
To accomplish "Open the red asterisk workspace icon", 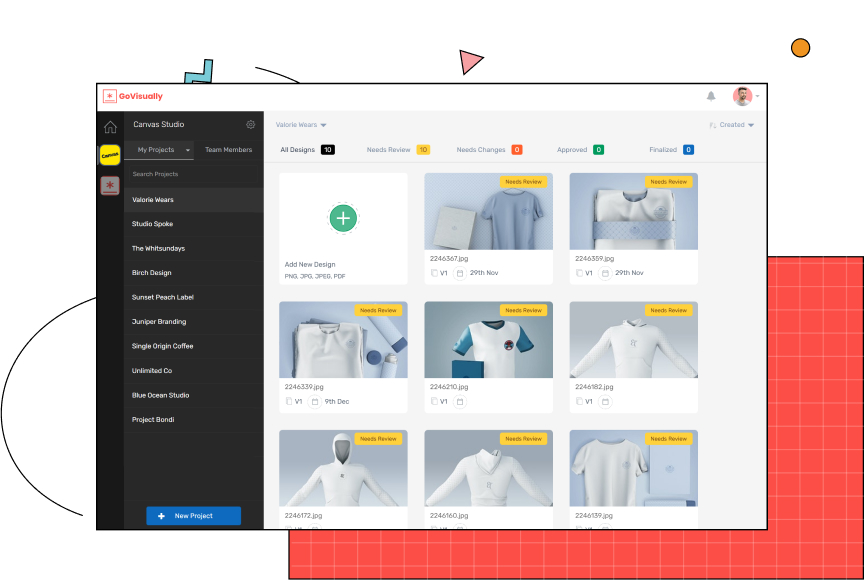I will (x=110, y=185).
